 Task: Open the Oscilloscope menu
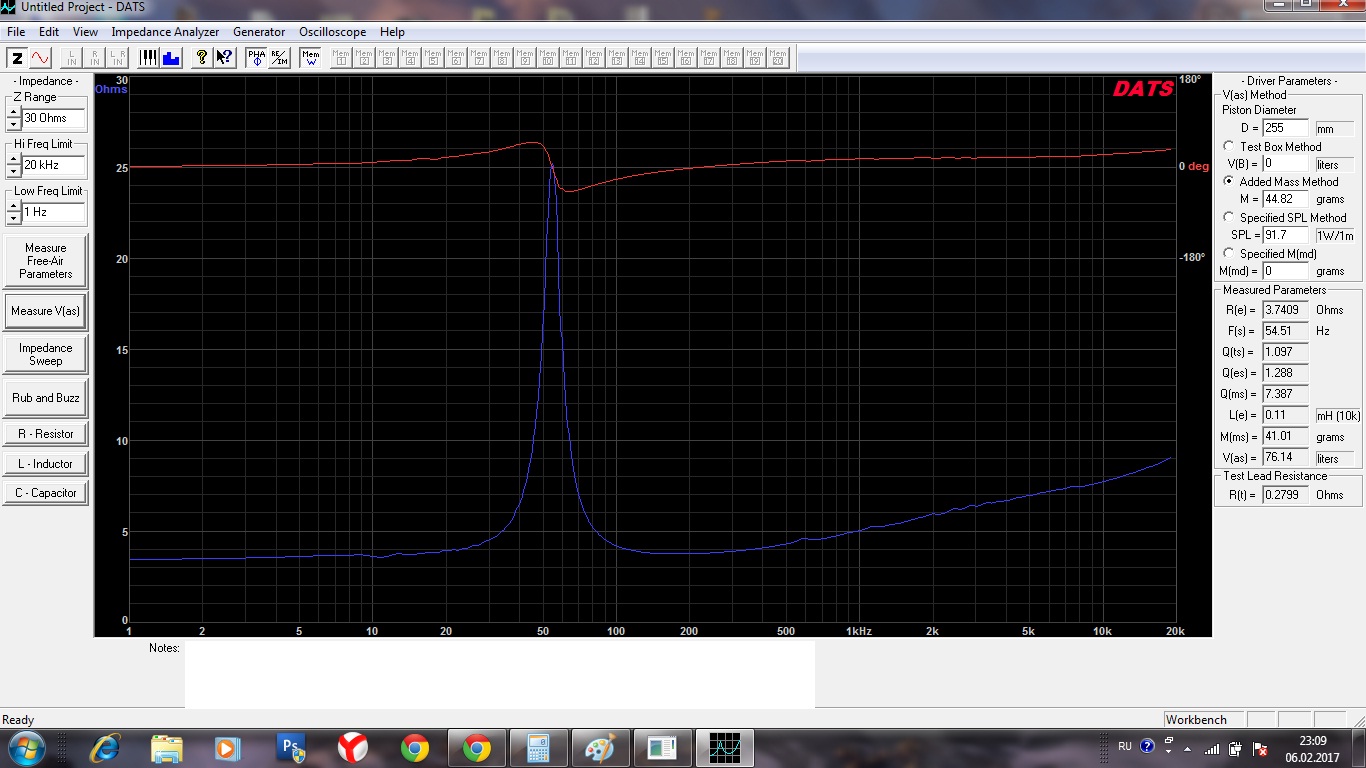tap(332, 32)
